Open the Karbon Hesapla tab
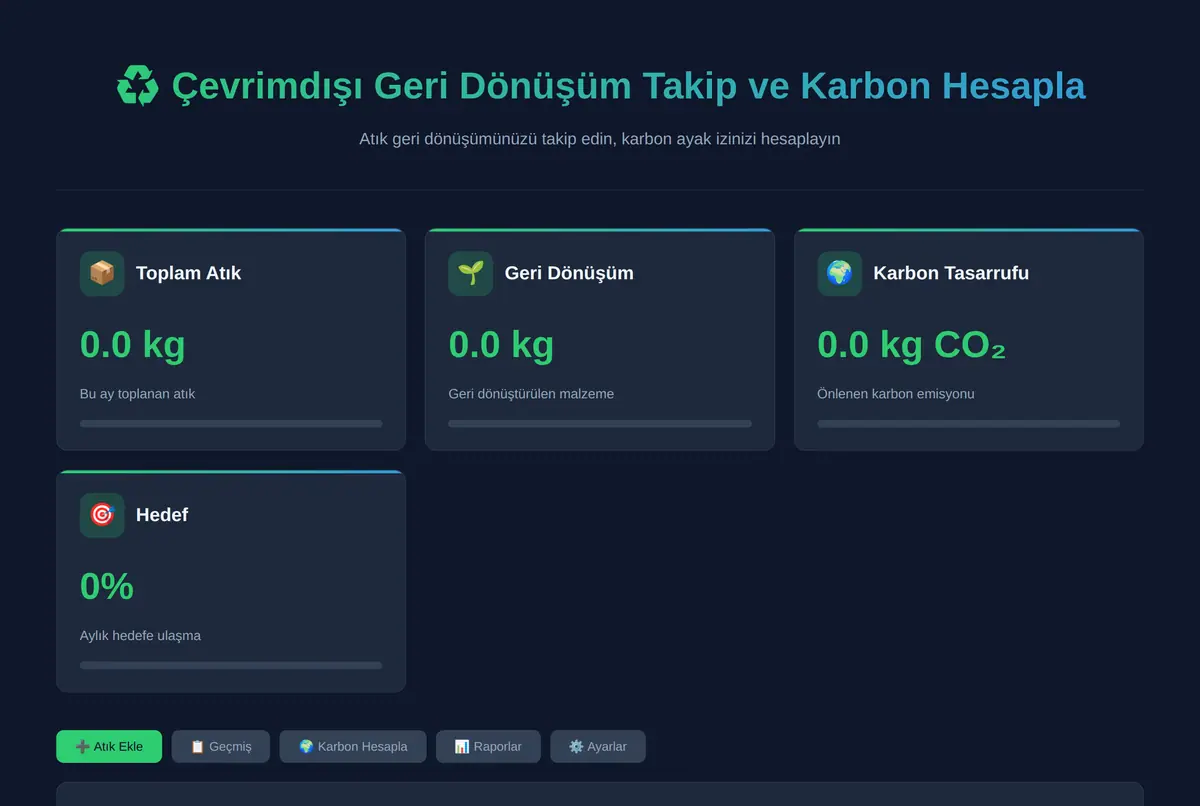 [x=353, y=746]
